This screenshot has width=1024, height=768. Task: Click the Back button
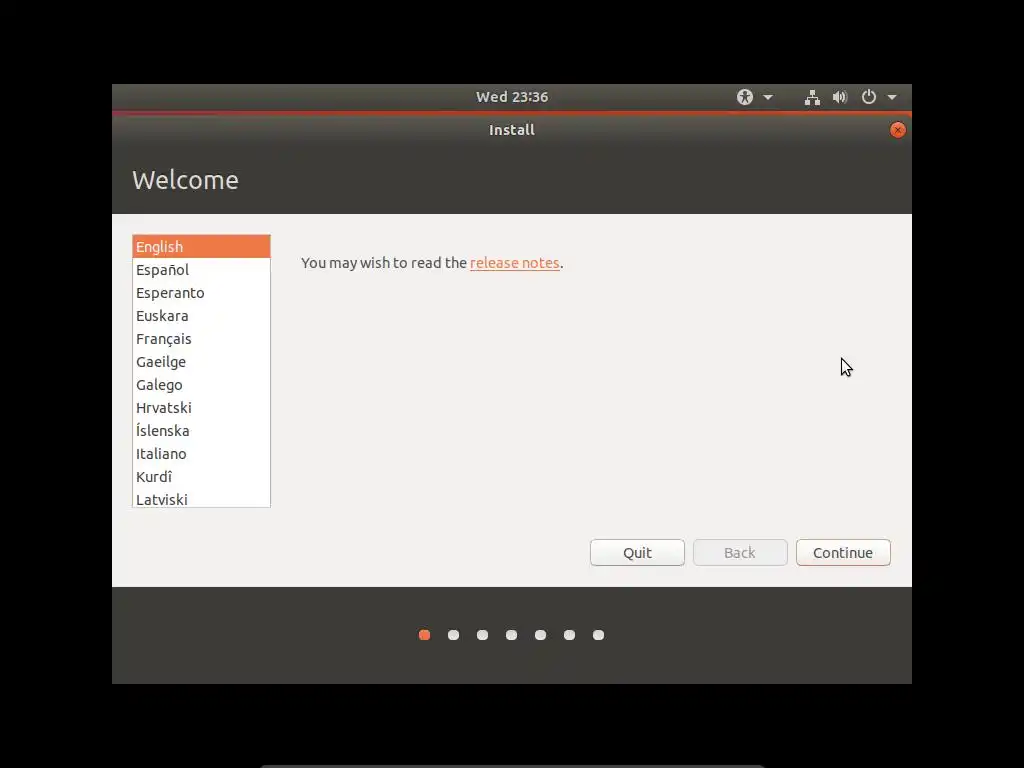click(740, 552)
